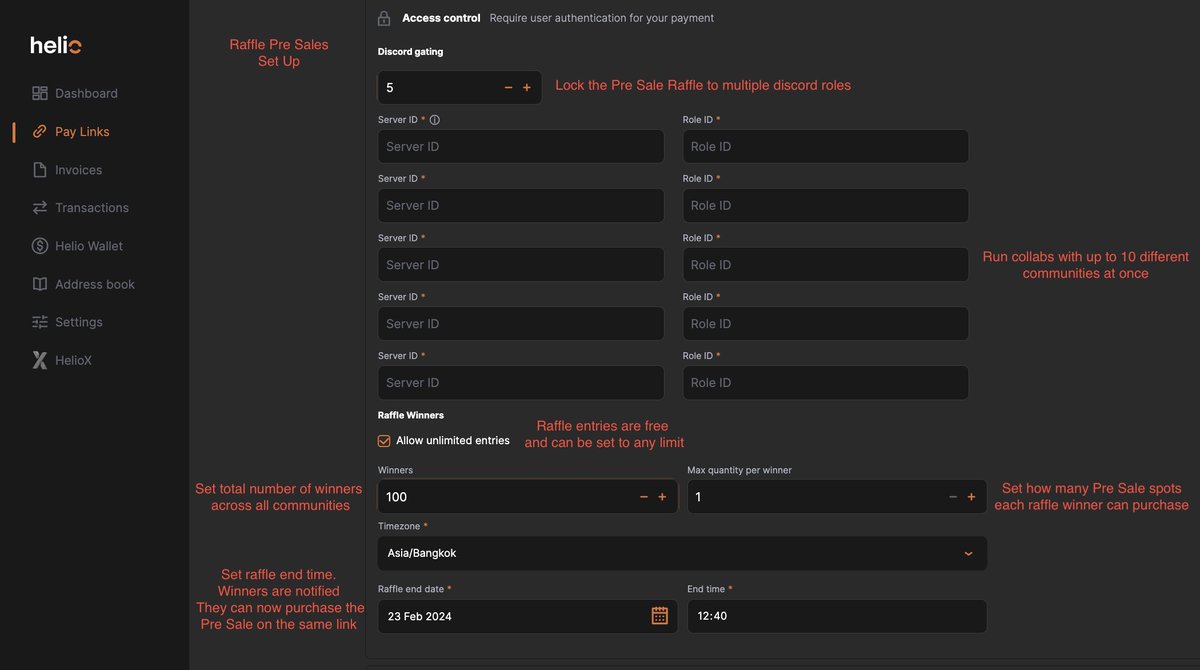Click the fourth Role ID field
This screenshot has width=1200, height=670.
[825, 323]
